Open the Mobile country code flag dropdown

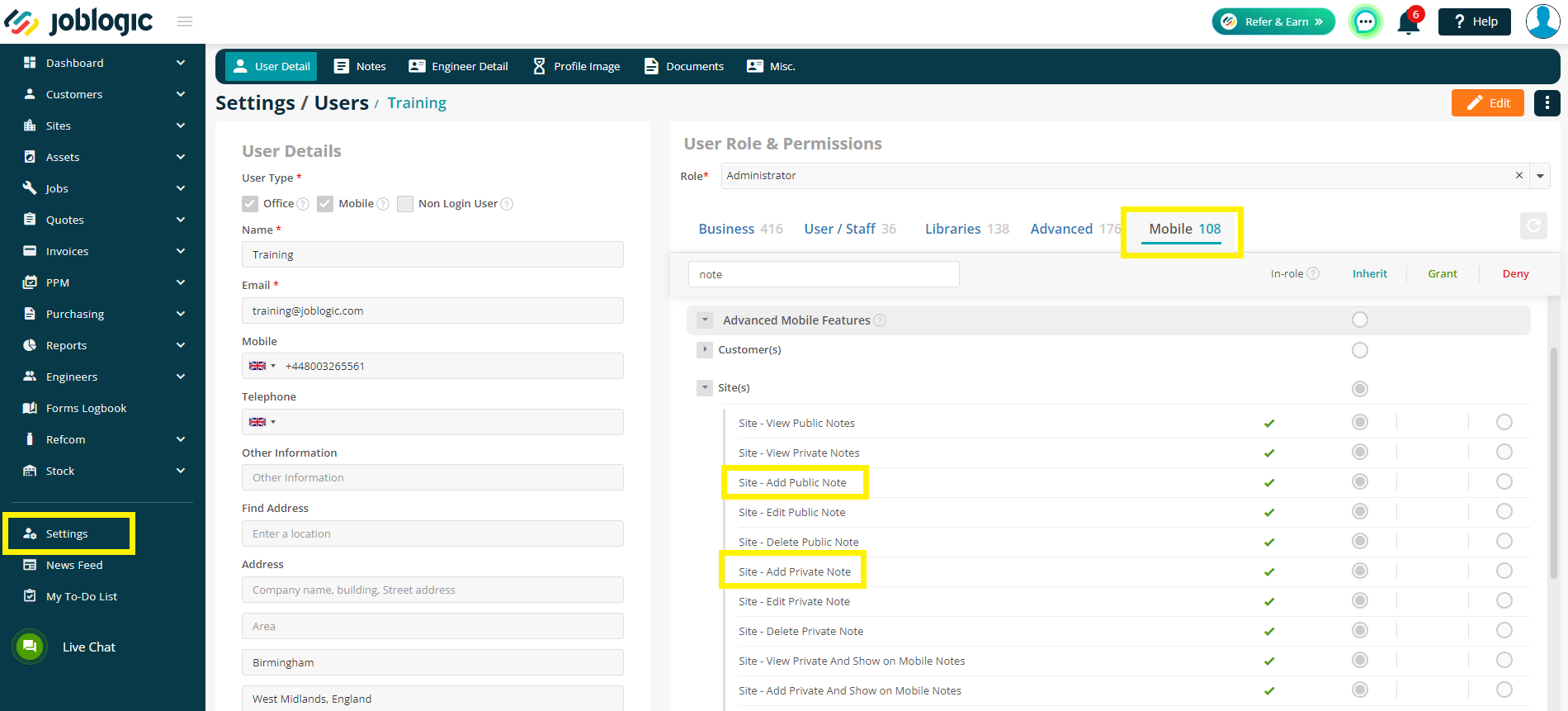click(262, 366)
